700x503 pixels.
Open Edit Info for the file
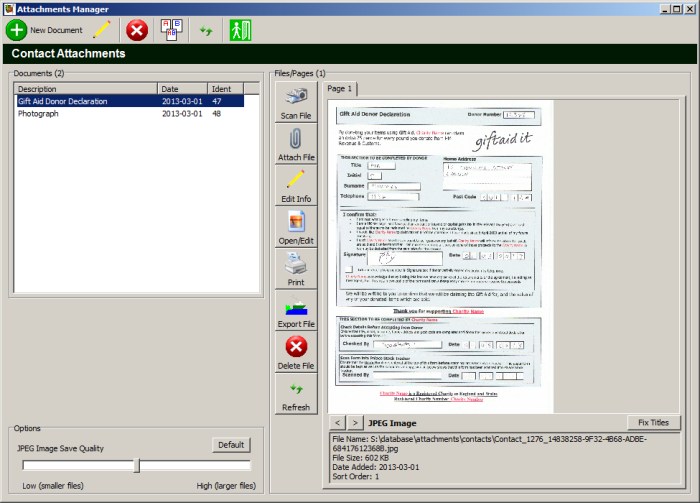point(297,186)
